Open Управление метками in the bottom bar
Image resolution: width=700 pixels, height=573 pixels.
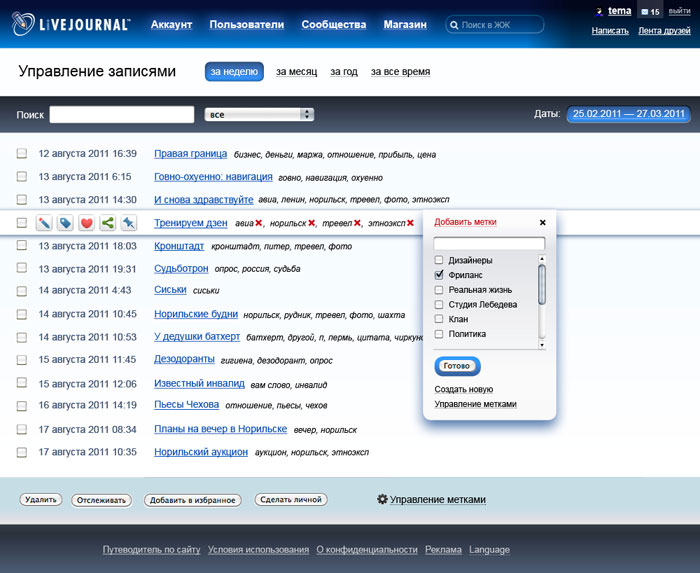[x=438, y=499]
